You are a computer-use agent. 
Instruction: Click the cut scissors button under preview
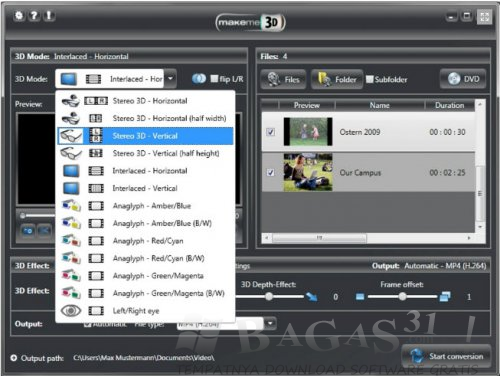(44, 231)
